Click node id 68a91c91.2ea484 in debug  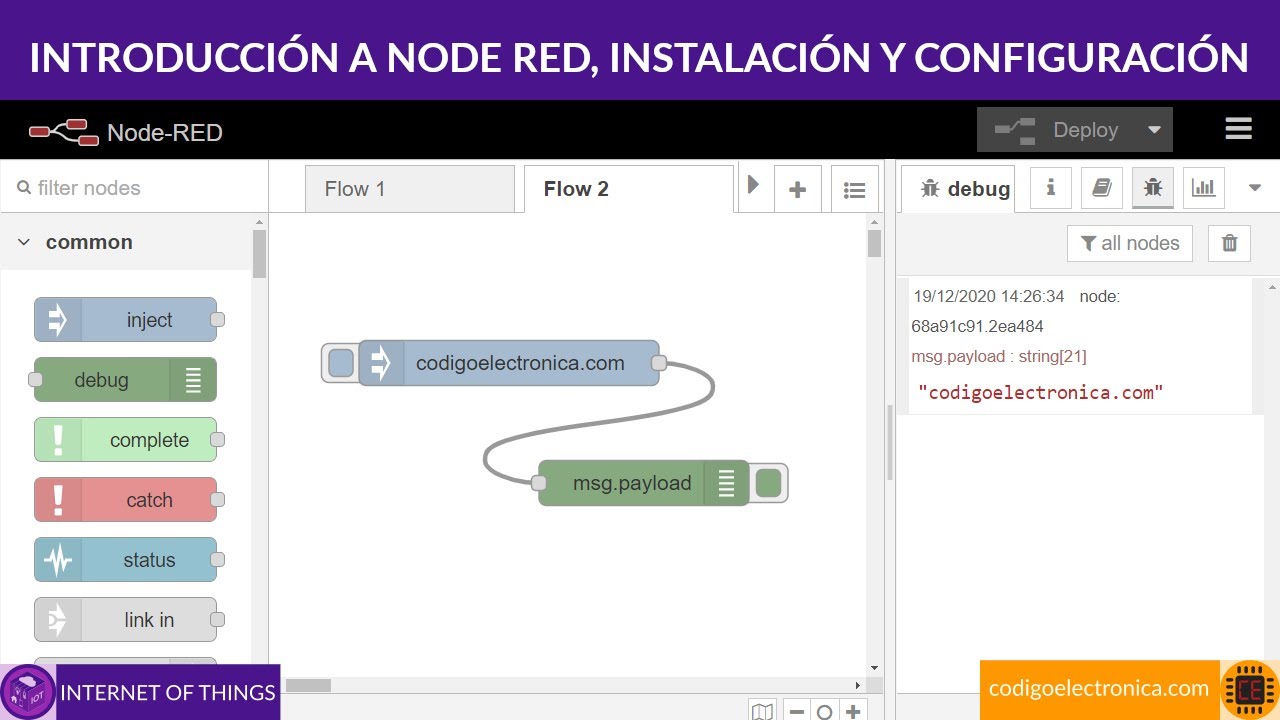(977, 326)
